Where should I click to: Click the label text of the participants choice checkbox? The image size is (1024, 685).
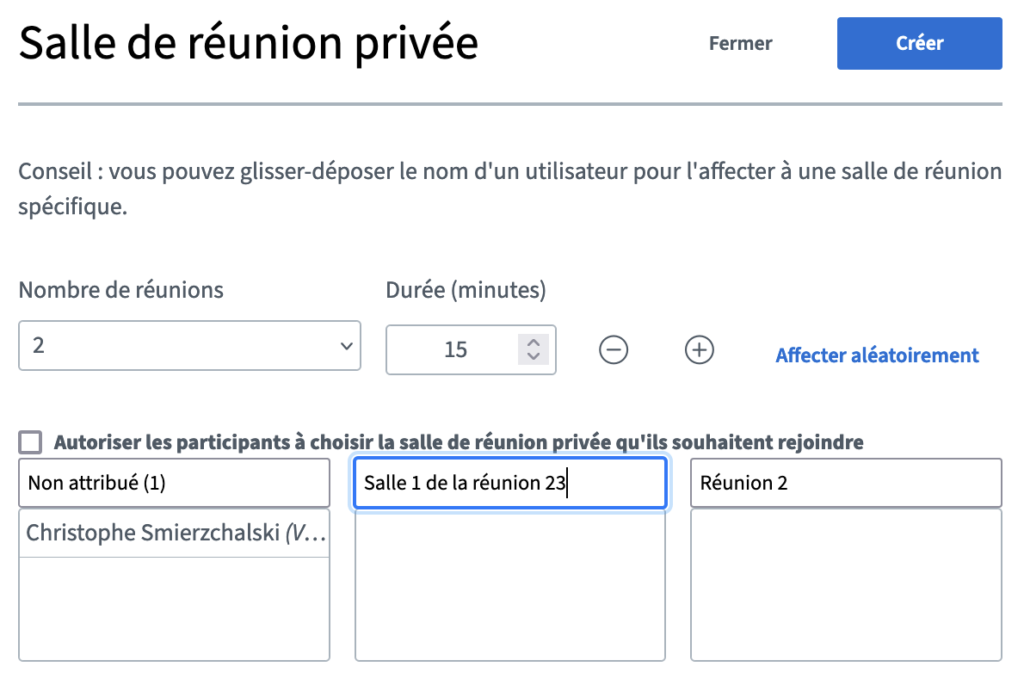pos(458,442)
